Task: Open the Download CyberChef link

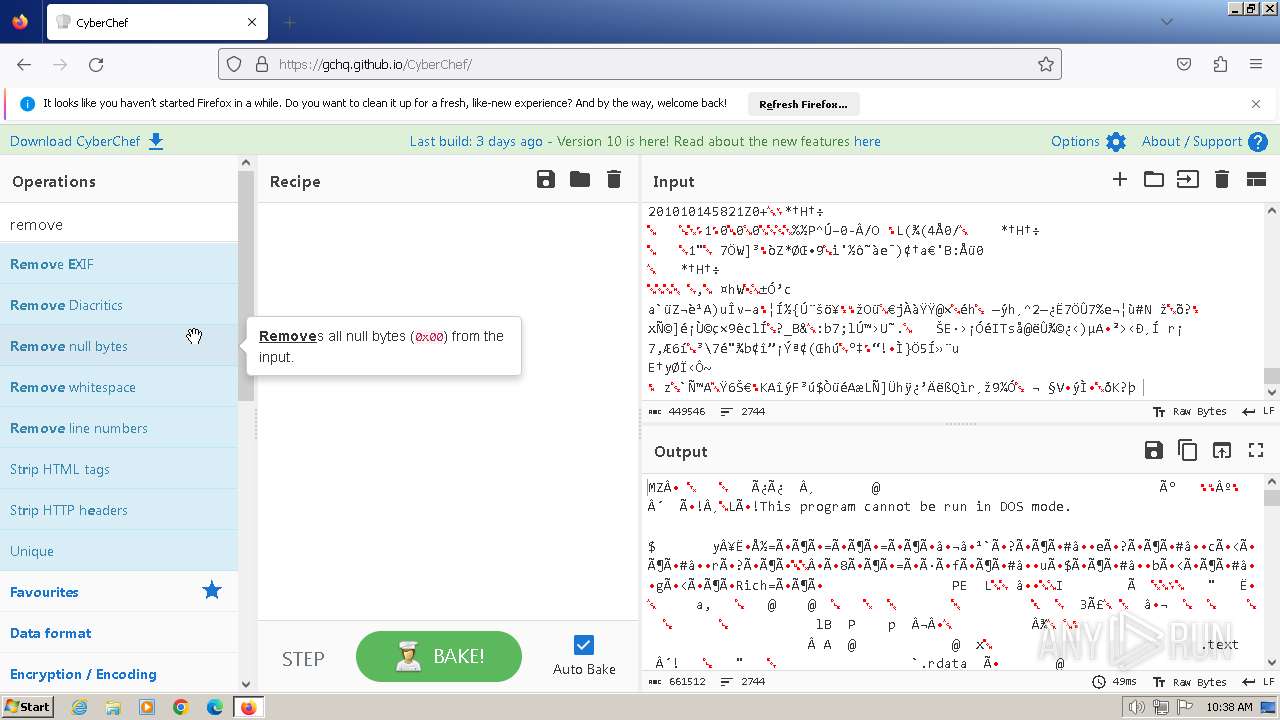Action: 75,141
